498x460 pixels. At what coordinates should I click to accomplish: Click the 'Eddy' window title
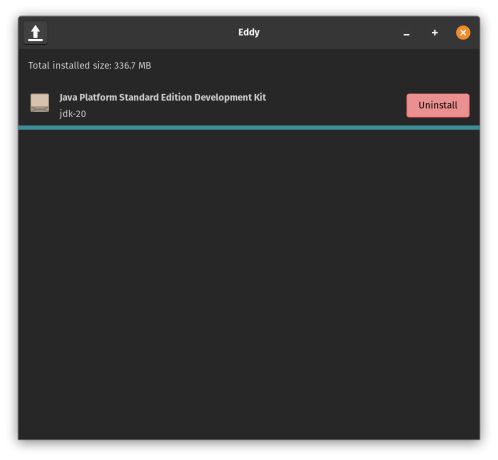click(249, 32)
